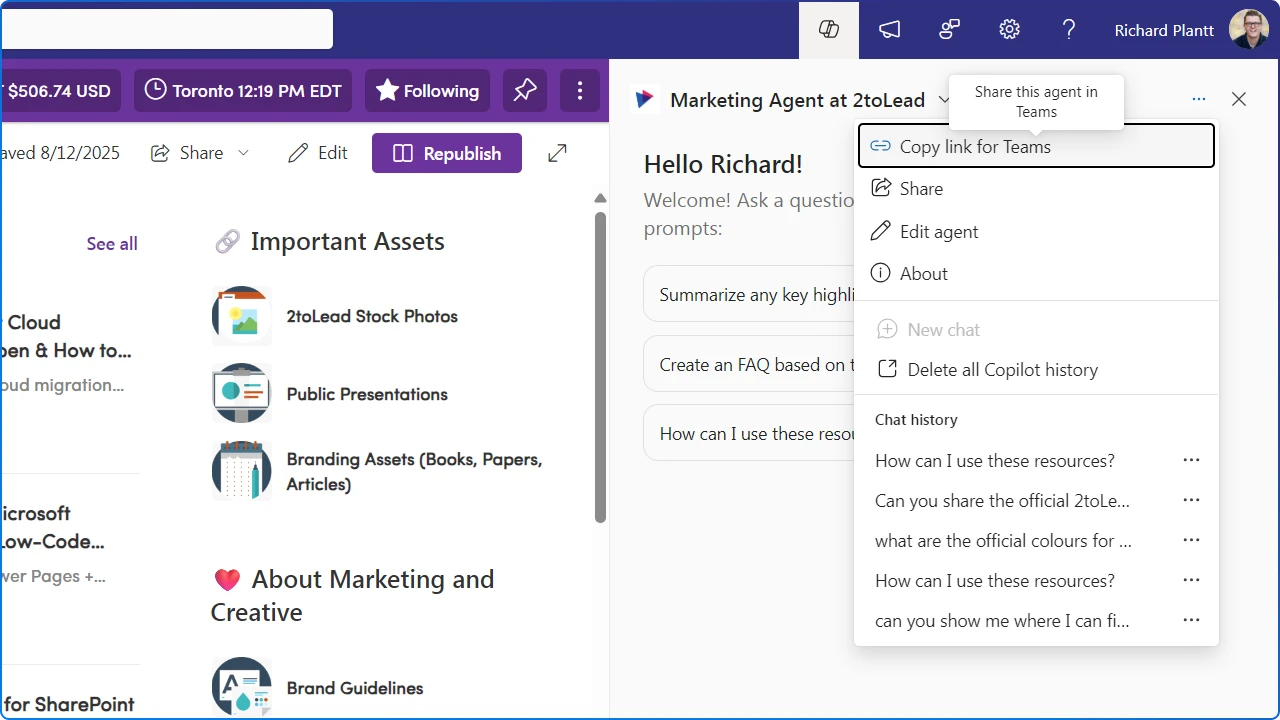Image resolution: width=1280 pixels, height=720 pixels.
Task: Open 'what are the official colours for ...' chat
Action: pos(1003,540)
